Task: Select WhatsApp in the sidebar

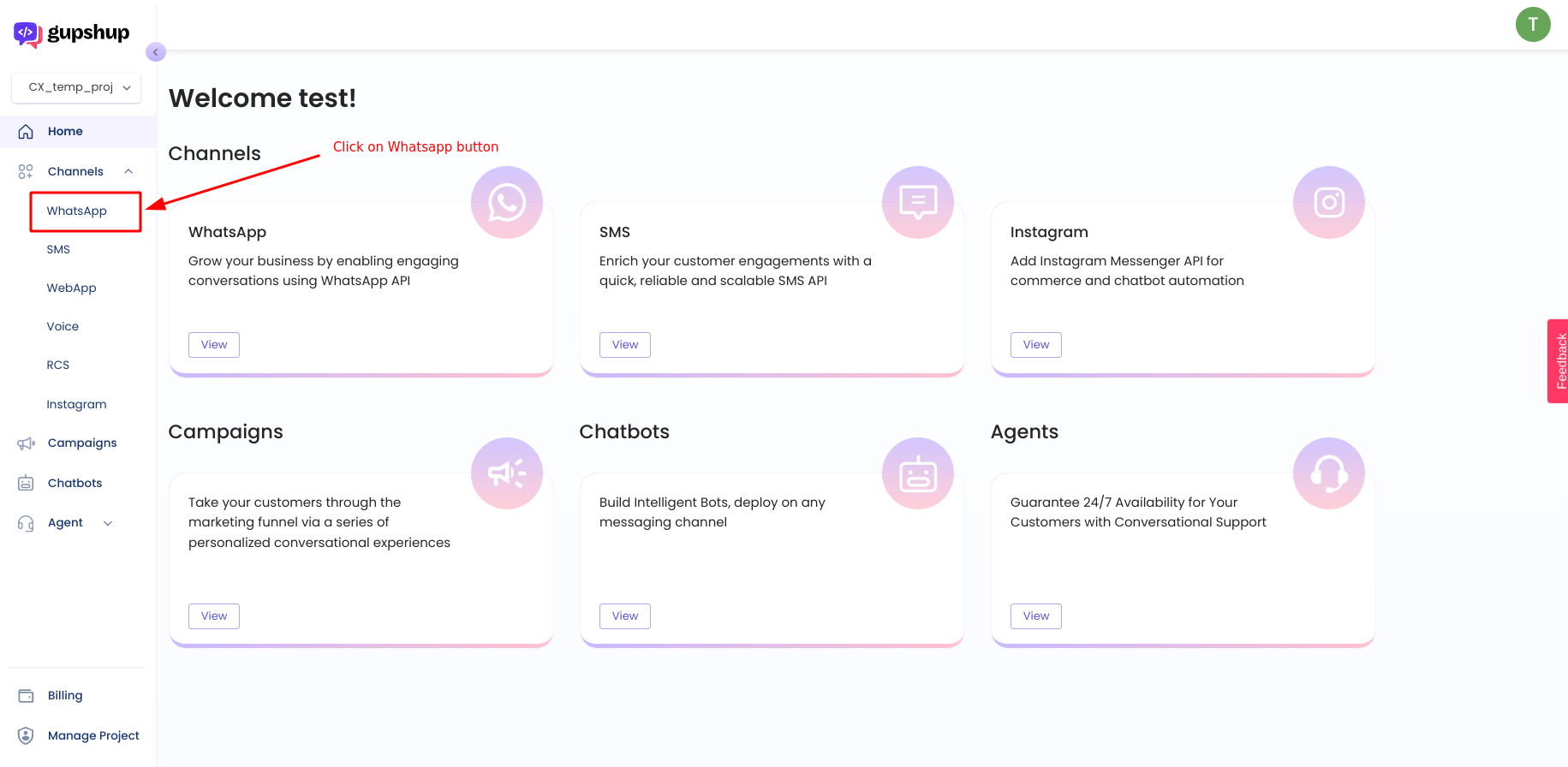Action: pyautogui.click(x=77, y=211)
